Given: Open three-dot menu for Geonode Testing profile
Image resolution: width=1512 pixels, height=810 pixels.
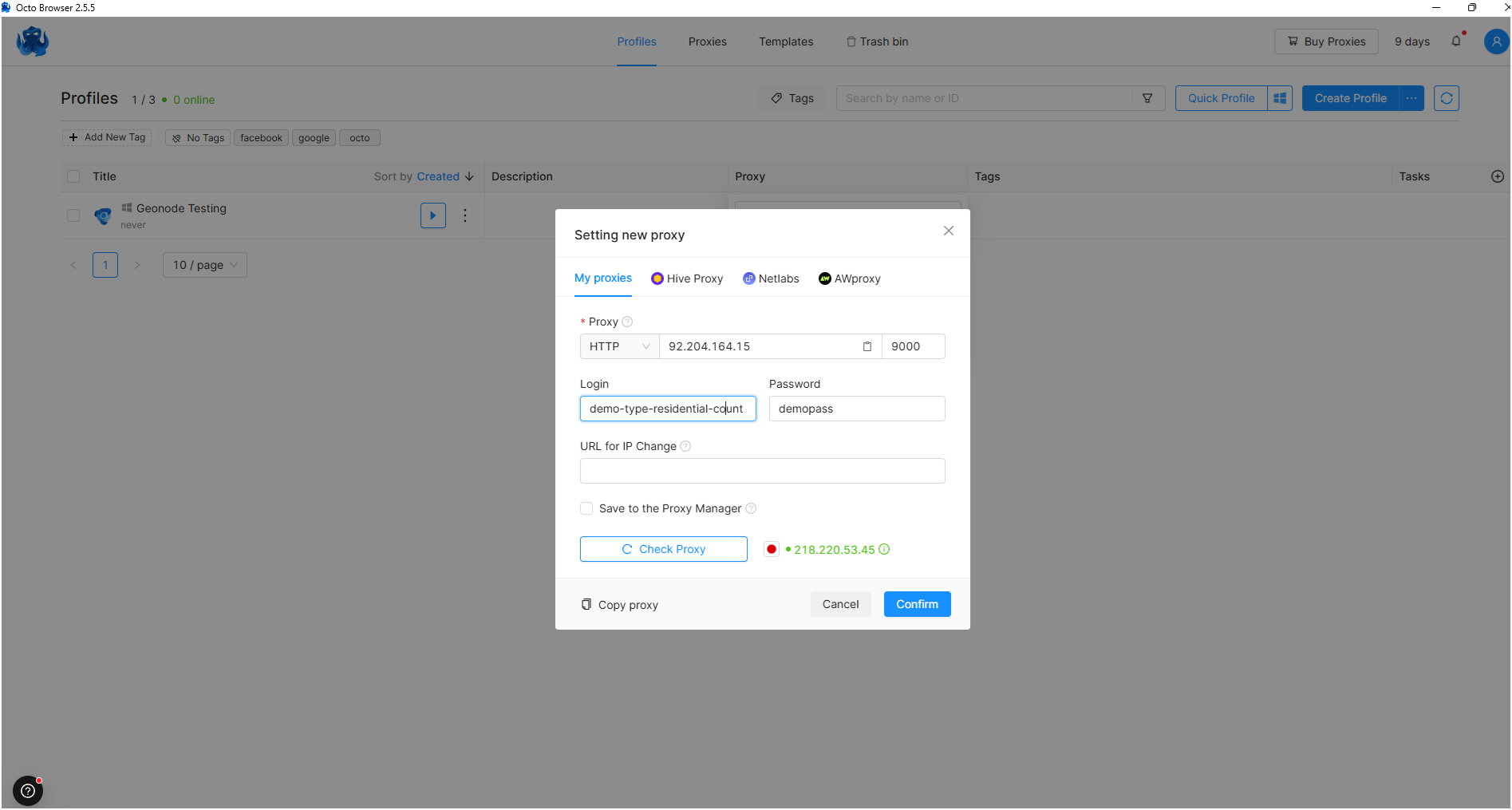Looking at the screenshot, I should pyautogui.click(x=465, y=215).
